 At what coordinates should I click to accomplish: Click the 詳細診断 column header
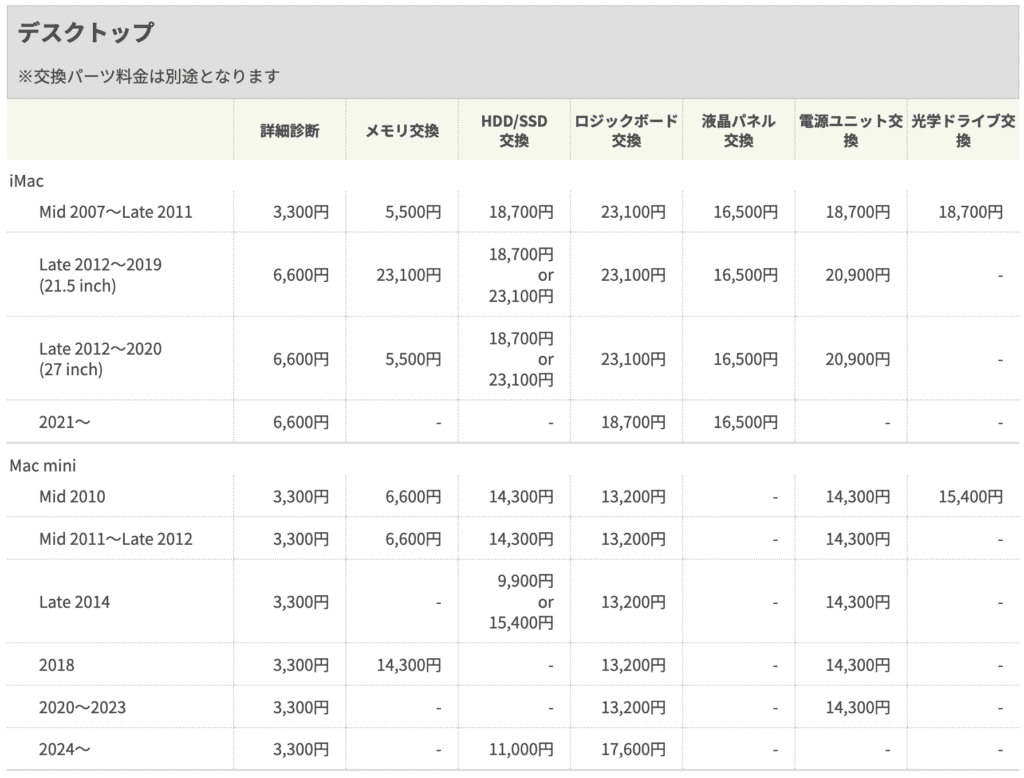pyautogui.click(x=290, y=131)
